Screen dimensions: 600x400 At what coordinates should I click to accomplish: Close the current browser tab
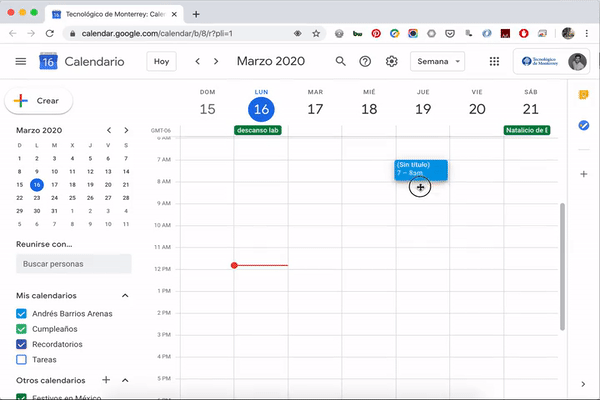click(x=174, y=14)
